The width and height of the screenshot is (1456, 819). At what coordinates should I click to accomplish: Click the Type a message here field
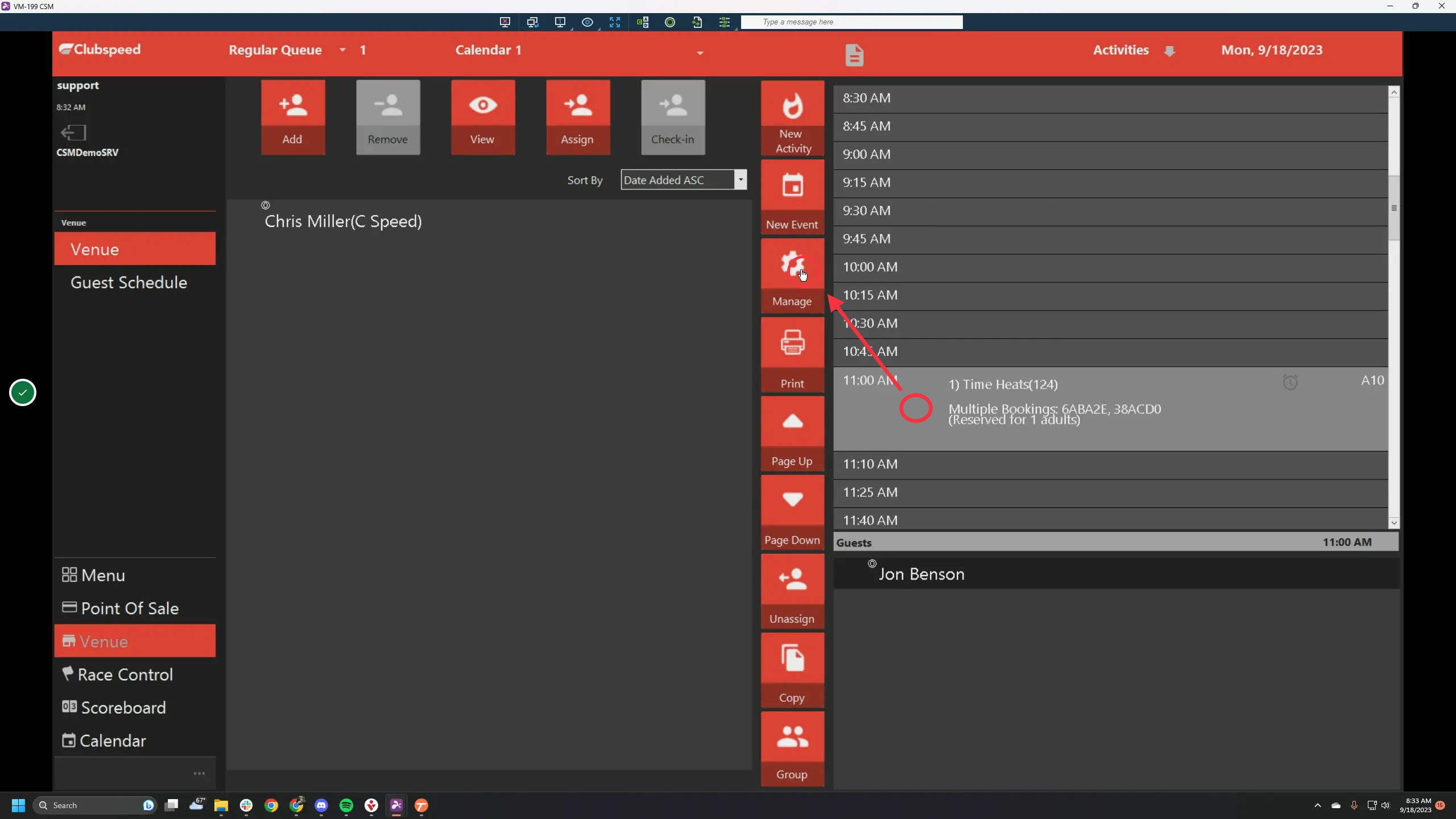[851, 22]
